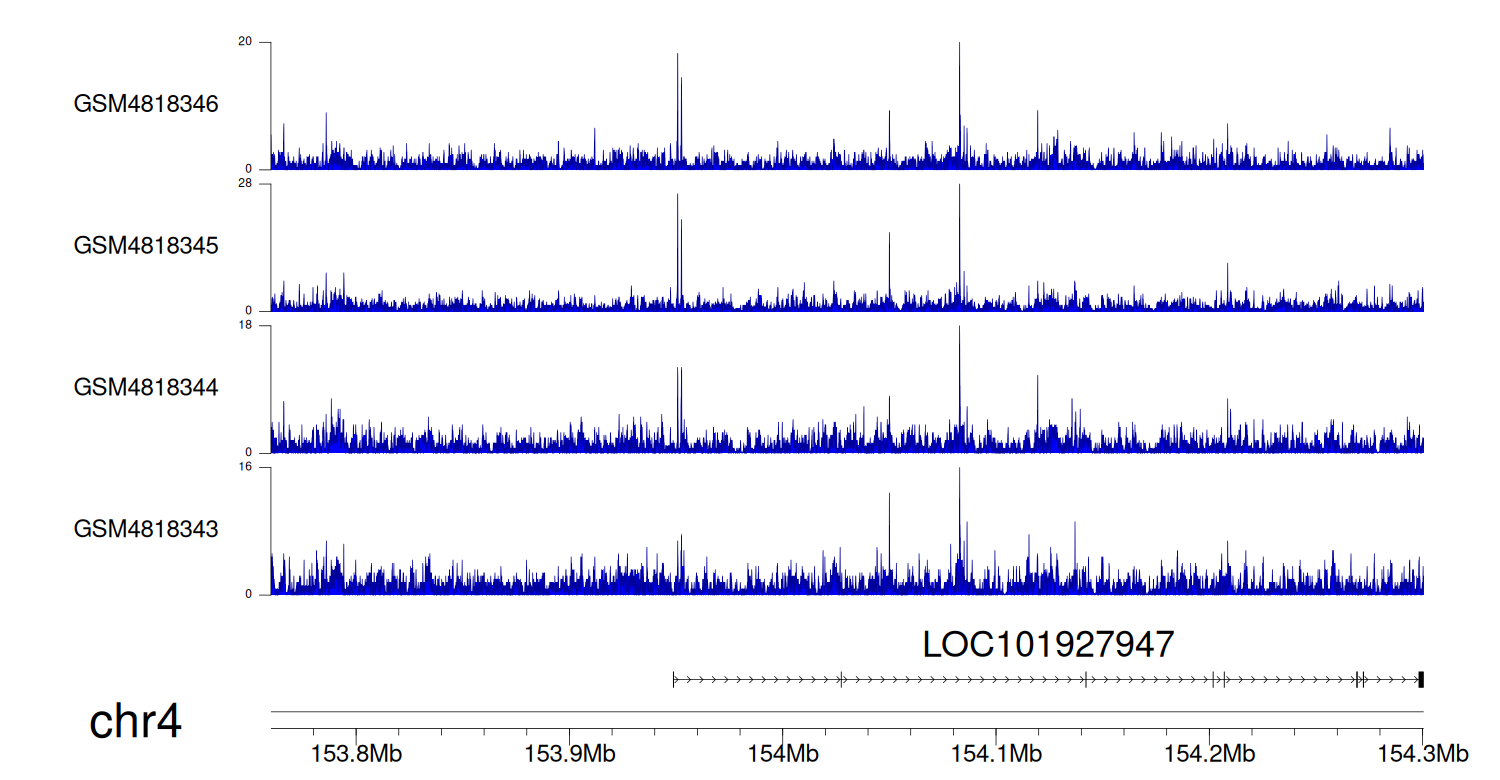Select the GSM4818345 track label
1500x780 pixels.
point(146,245)
